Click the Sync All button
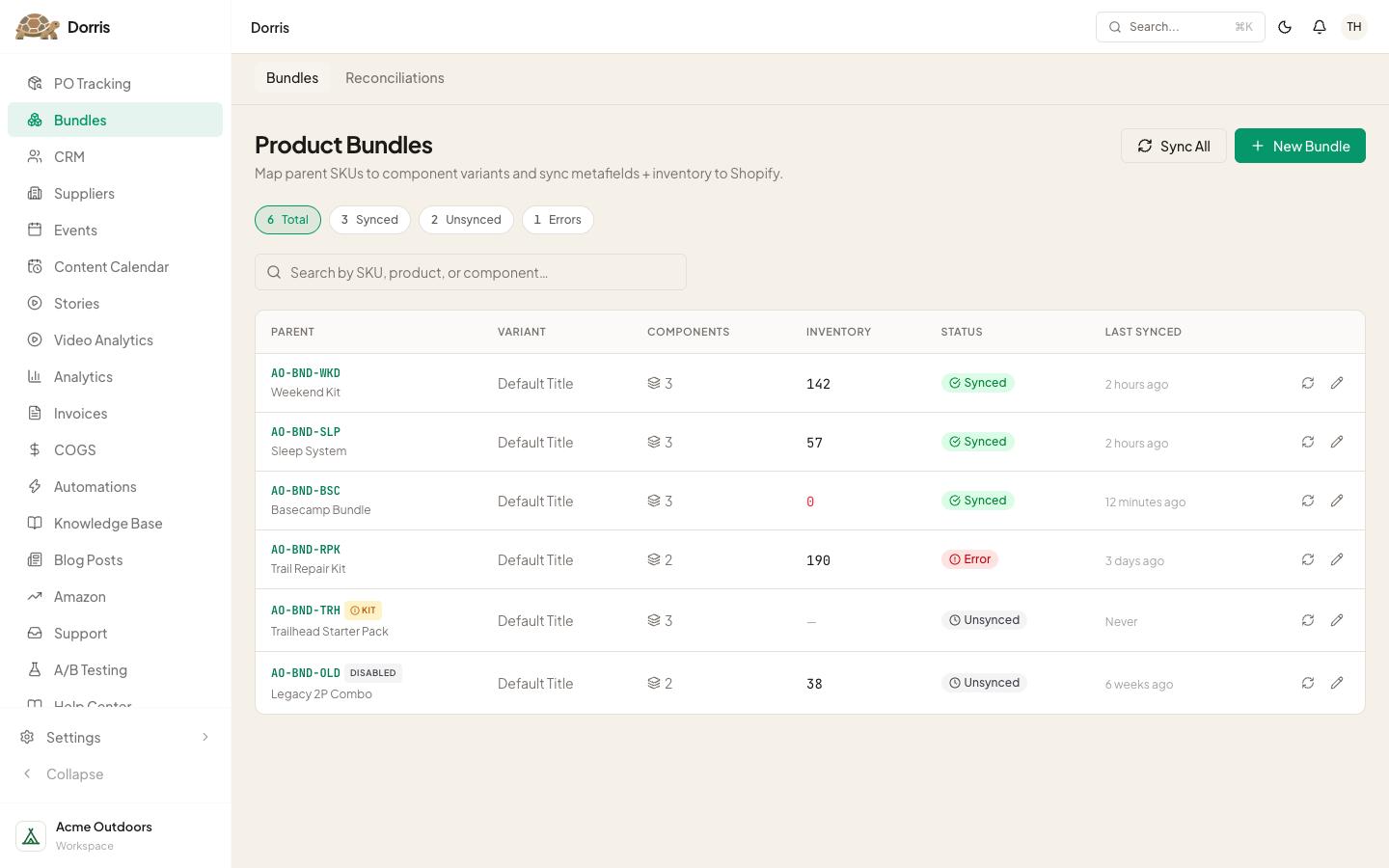The width and height of the screenshot is (1389, 868). click(1173, 146)
